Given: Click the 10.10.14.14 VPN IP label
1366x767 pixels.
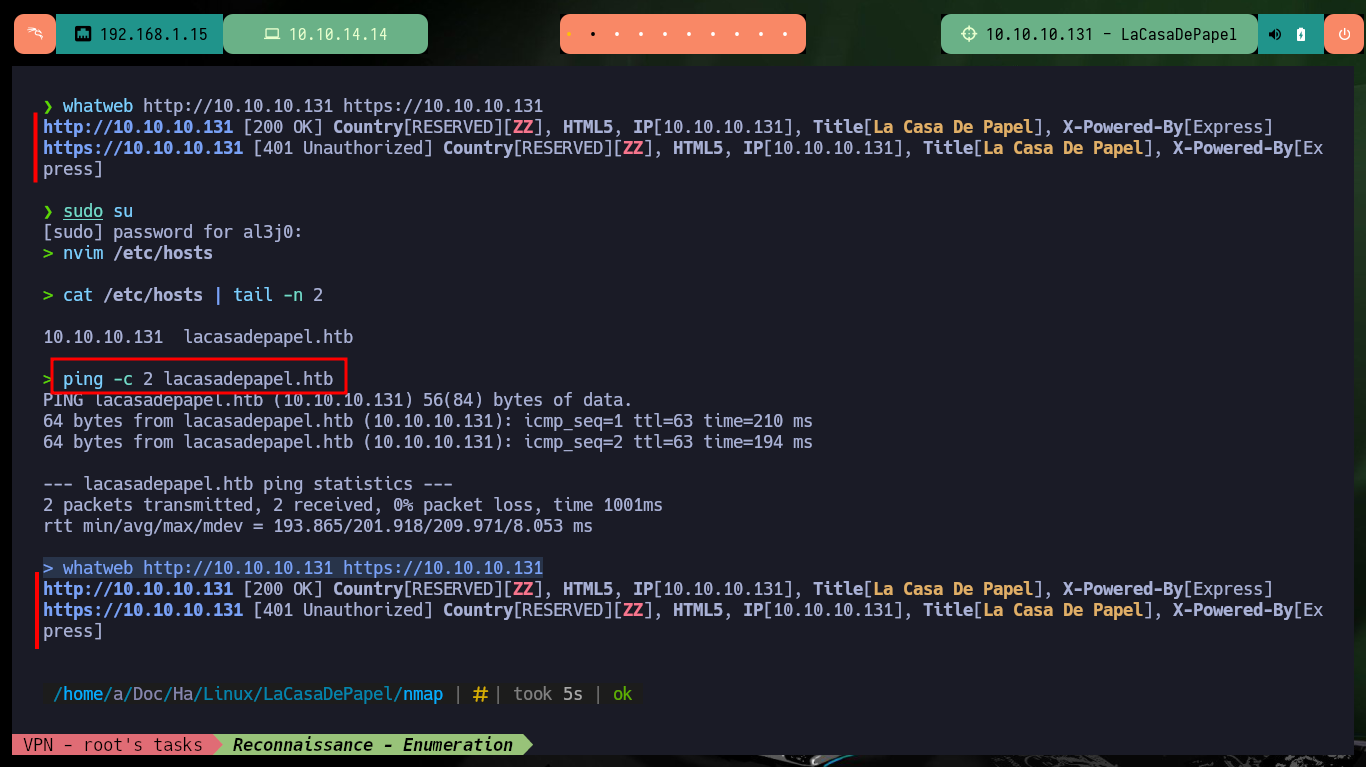Looking at the screenshot, I should tap(338, 34).
